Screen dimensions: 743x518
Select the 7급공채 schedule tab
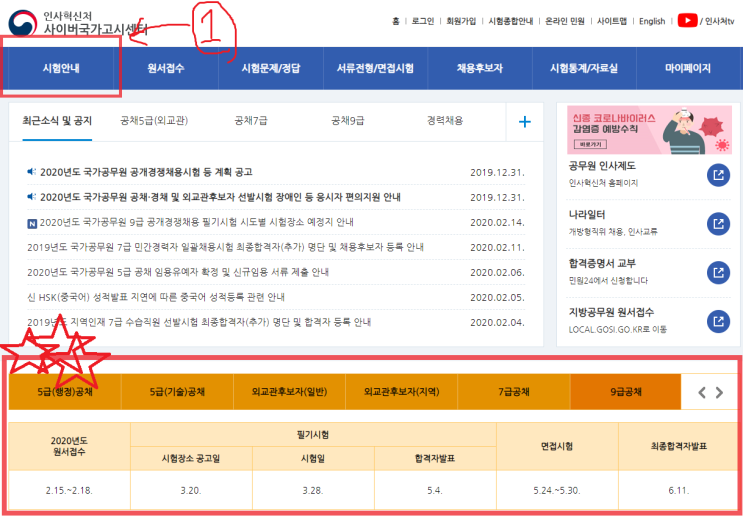(x=514, y=392)
